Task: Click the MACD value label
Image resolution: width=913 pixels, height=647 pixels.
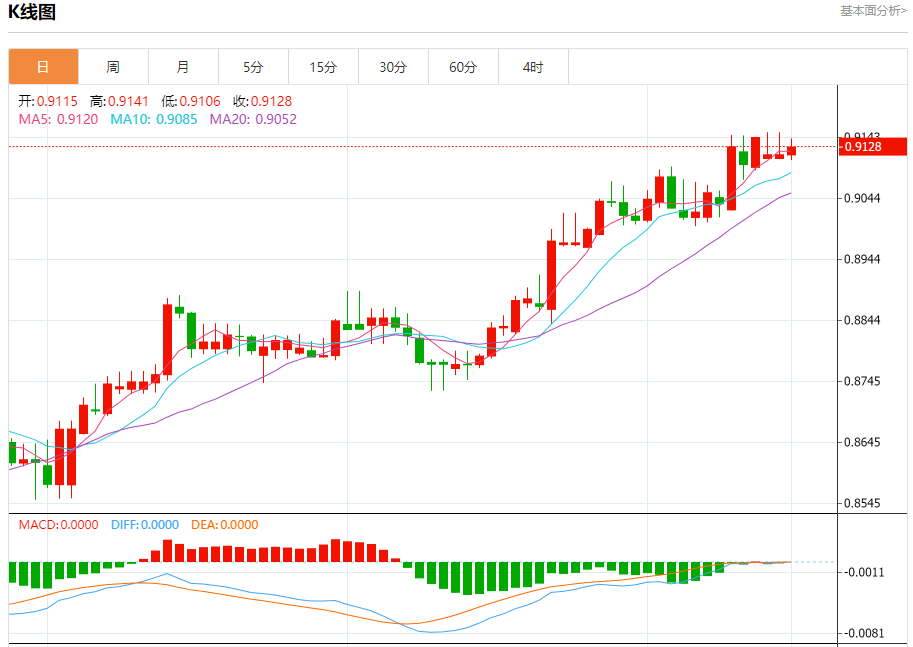Action: pos(58,525)
